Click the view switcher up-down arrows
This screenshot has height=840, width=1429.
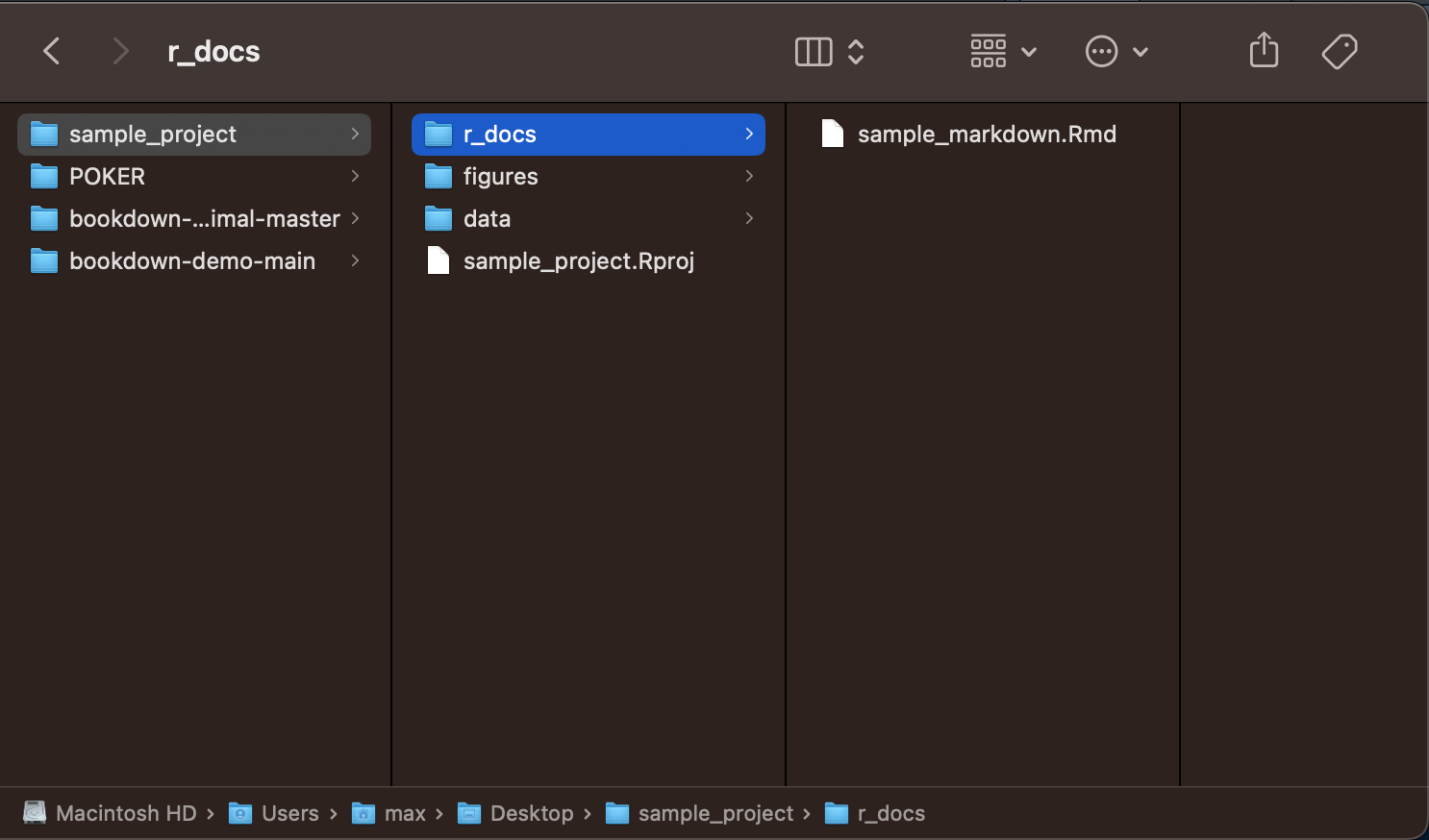[856, 52]
